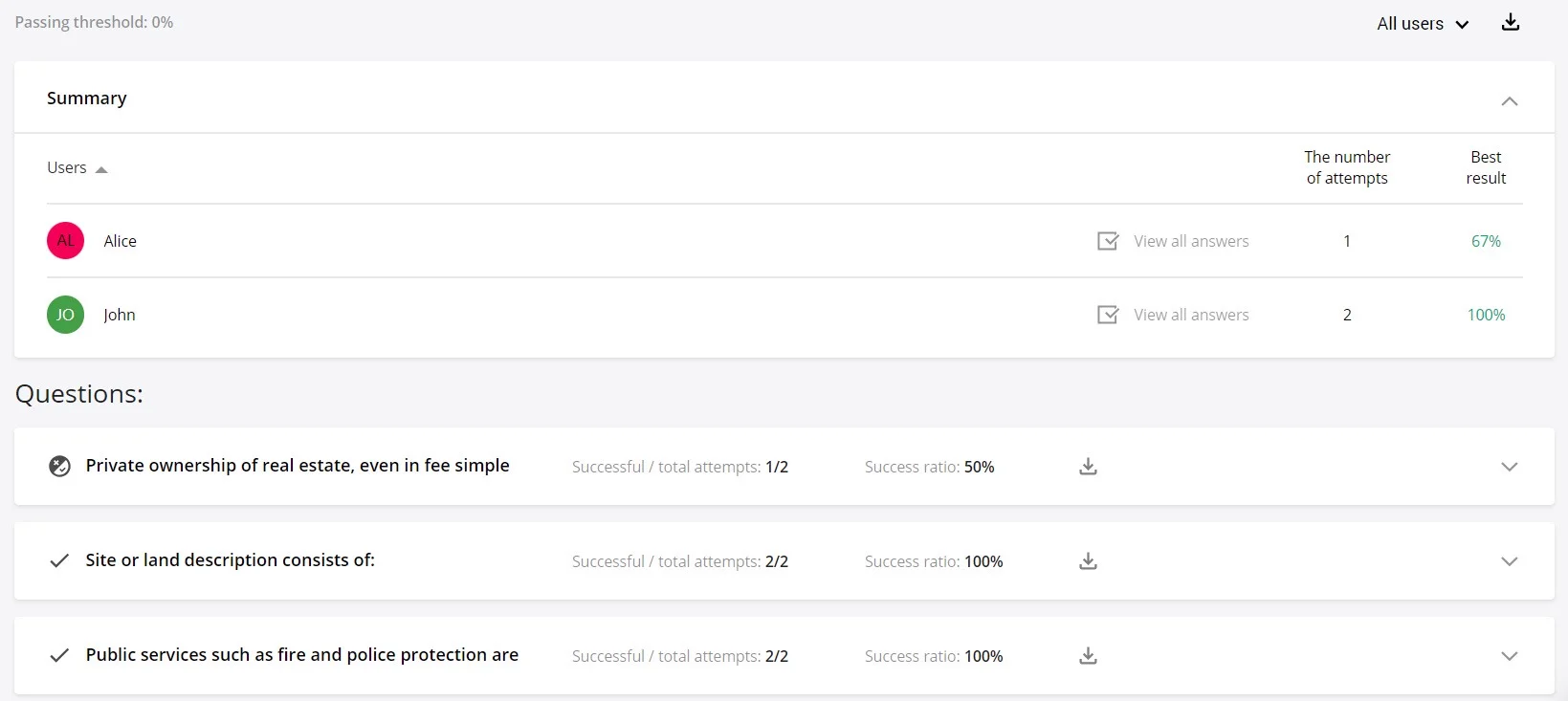The image size is (1568, 701).
Task: Open the All users filter dropdown
Action: point(1422,24)
